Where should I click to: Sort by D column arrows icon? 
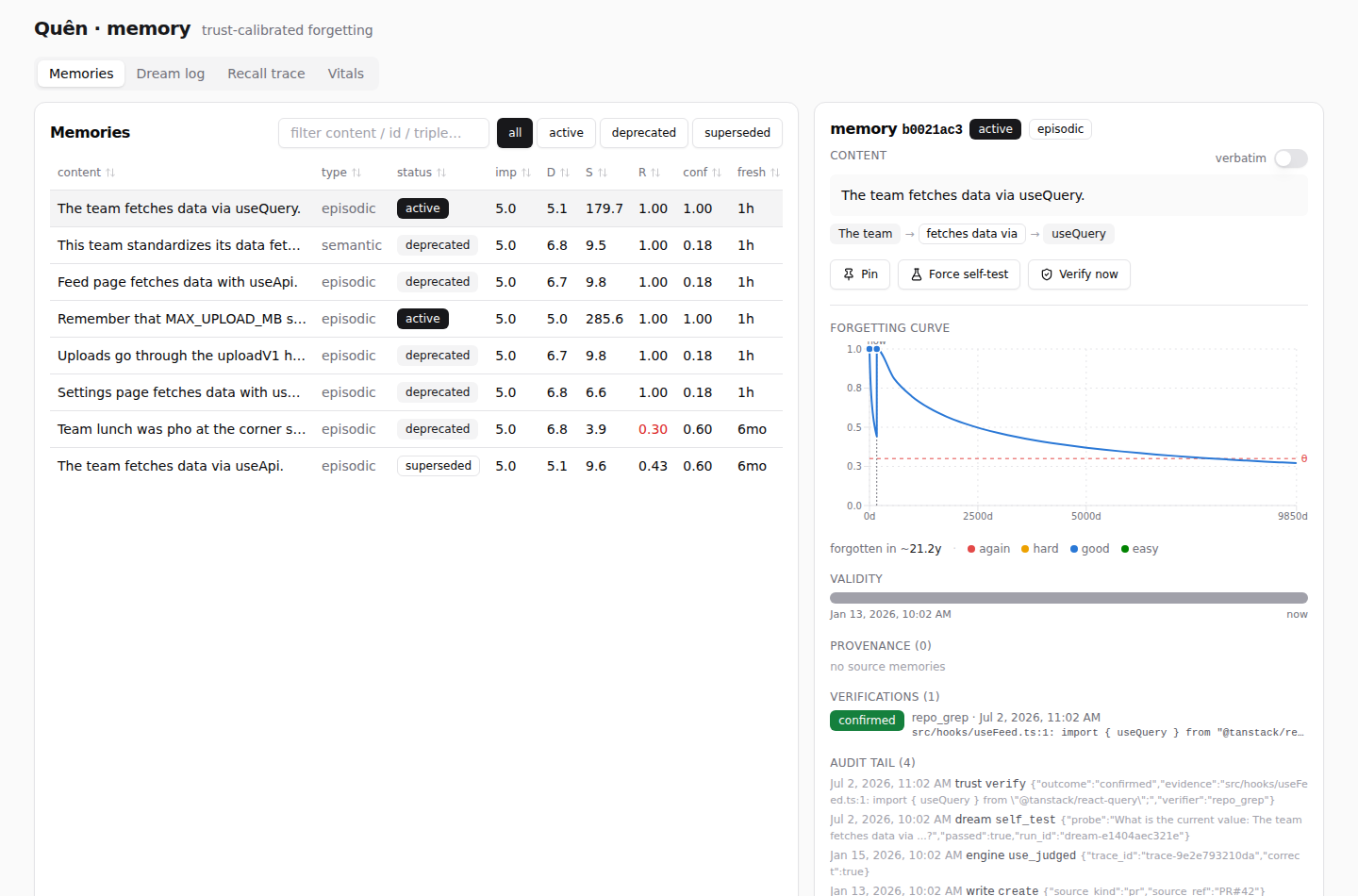point(565,173)
